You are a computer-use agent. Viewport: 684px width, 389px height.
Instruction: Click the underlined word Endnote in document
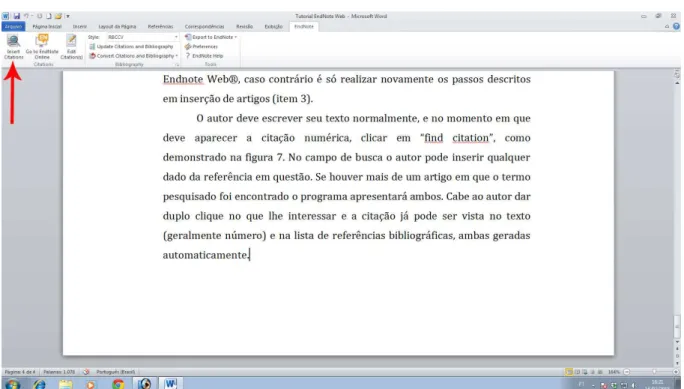183,79
